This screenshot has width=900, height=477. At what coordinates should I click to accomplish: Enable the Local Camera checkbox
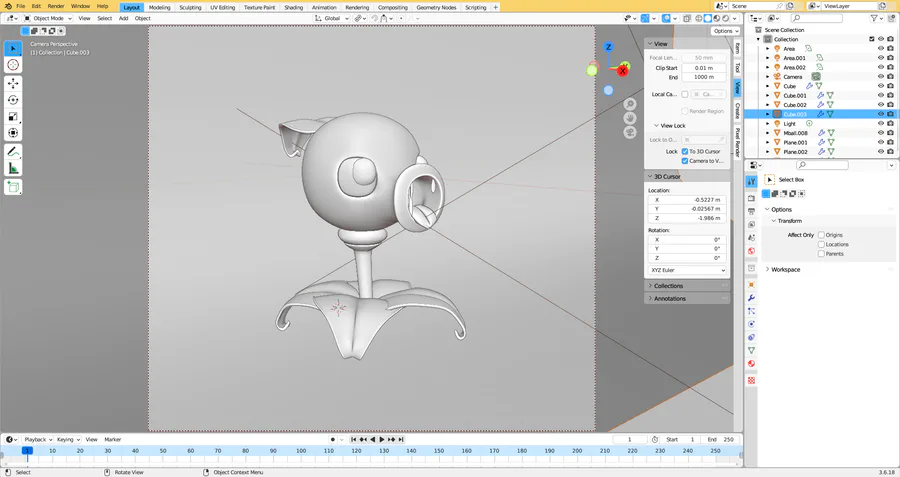coord(685,94)
